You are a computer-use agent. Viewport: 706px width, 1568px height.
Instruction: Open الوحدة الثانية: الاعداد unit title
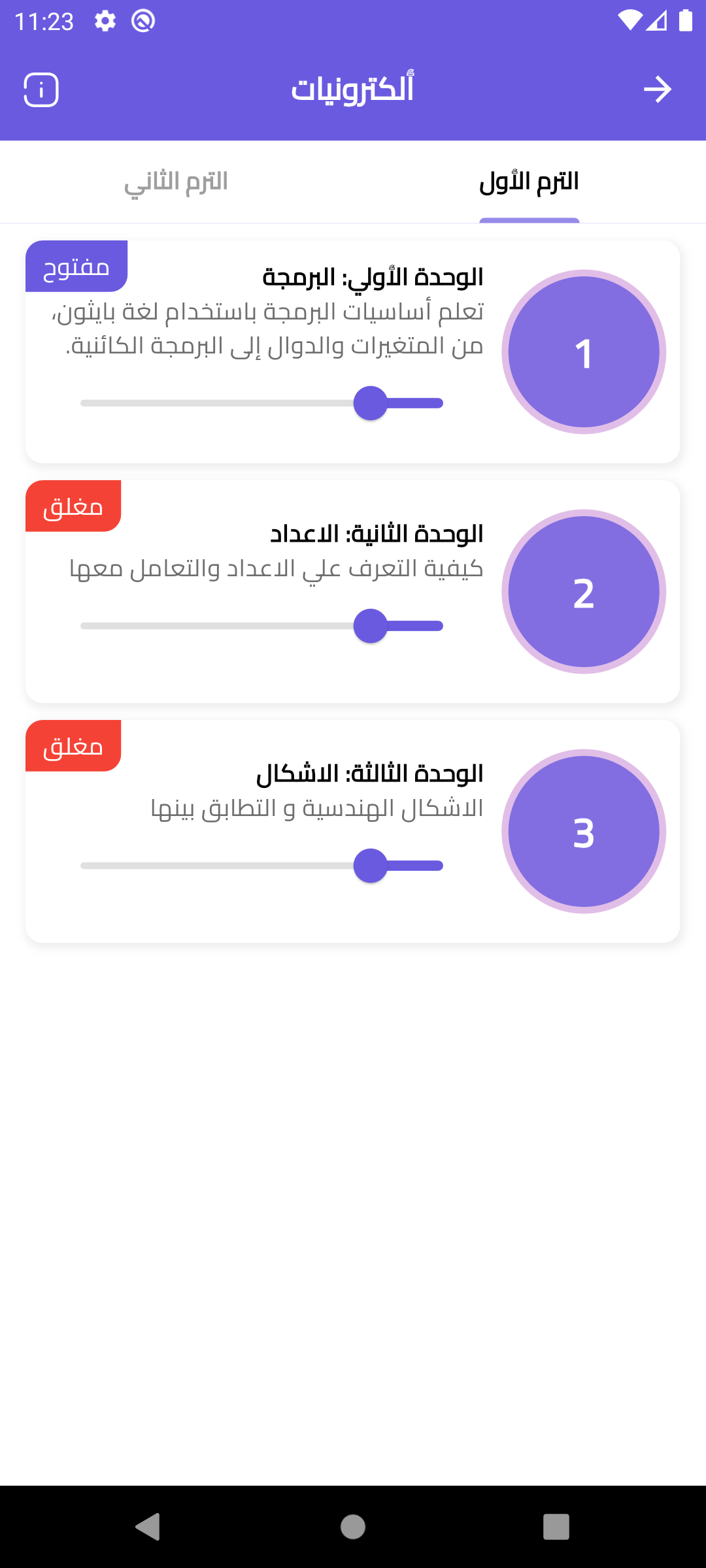pos(377,534)
